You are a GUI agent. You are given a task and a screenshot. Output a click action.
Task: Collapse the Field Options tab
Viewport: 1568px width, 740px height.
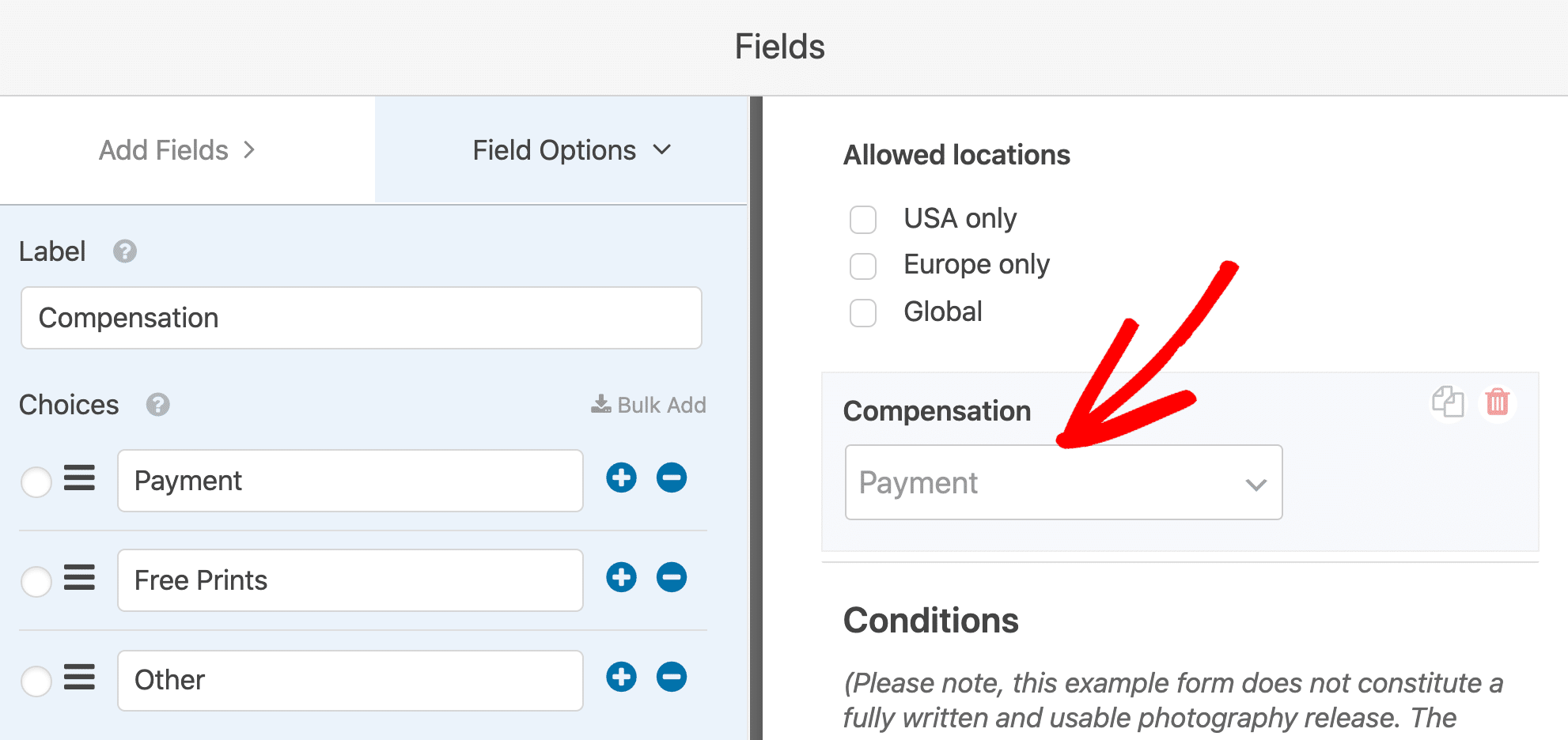[x=572, y=150]
